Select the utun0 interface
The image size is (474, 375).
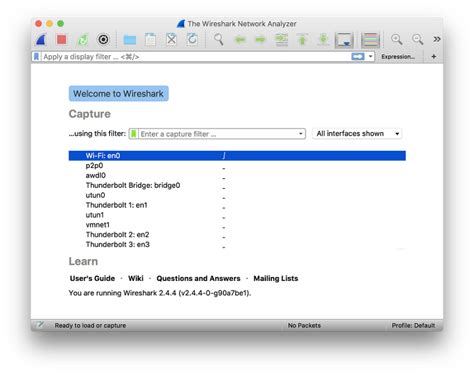click(237, 195)
